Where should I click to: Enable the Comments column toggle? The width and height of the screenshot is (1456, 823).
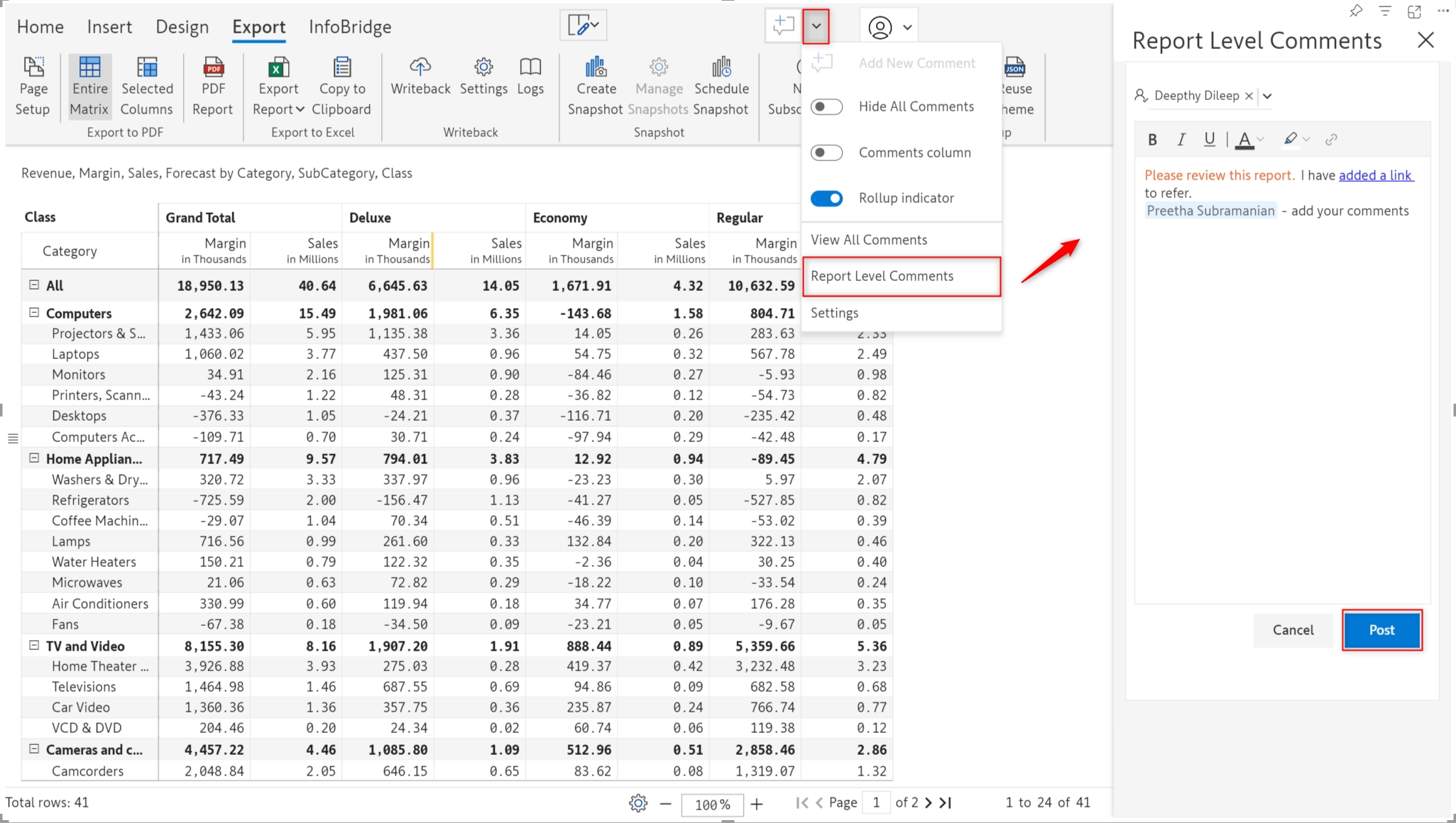click(827, 153)
